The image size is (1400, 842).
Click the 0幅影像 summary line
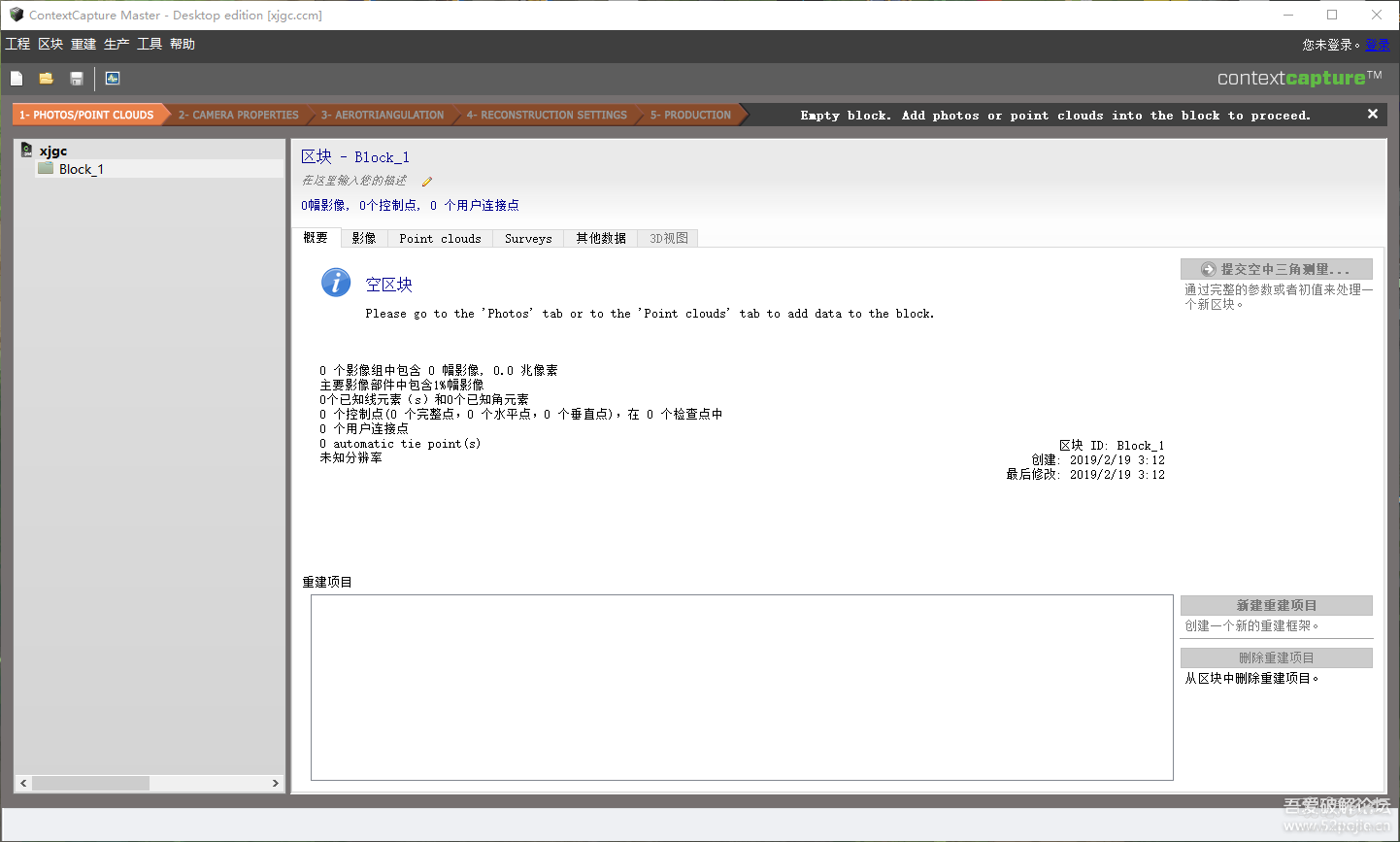pos(410,206)
